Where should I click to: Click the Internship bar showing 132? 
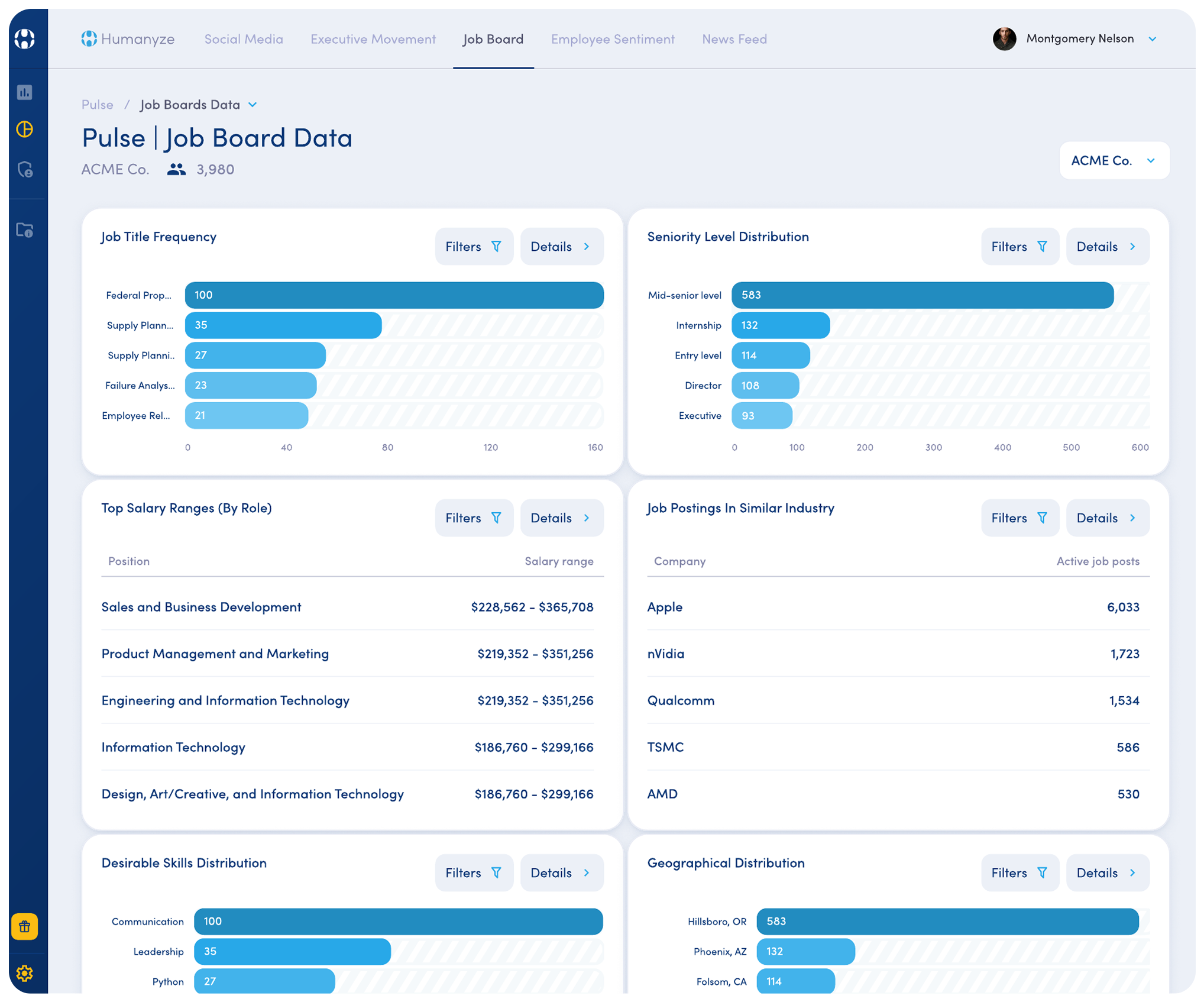(781, 325)
